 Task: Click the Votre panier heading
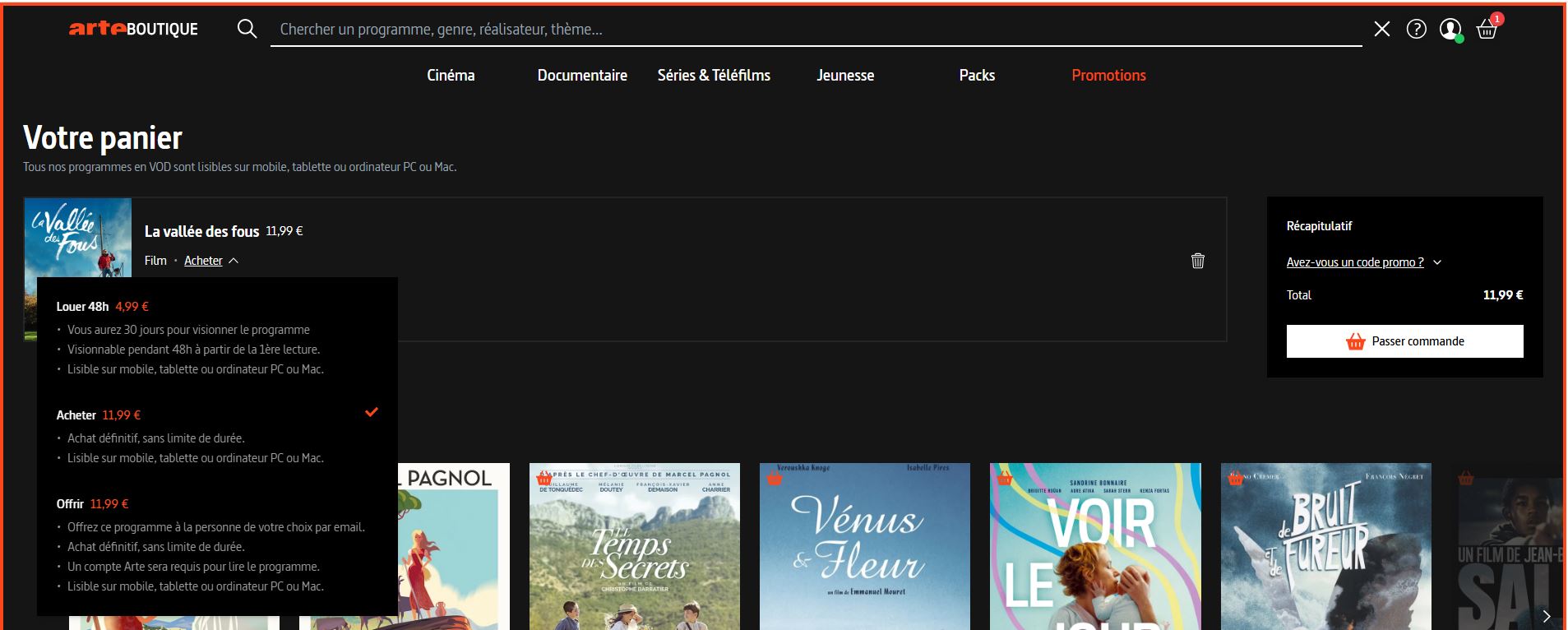tap(103, 137)
